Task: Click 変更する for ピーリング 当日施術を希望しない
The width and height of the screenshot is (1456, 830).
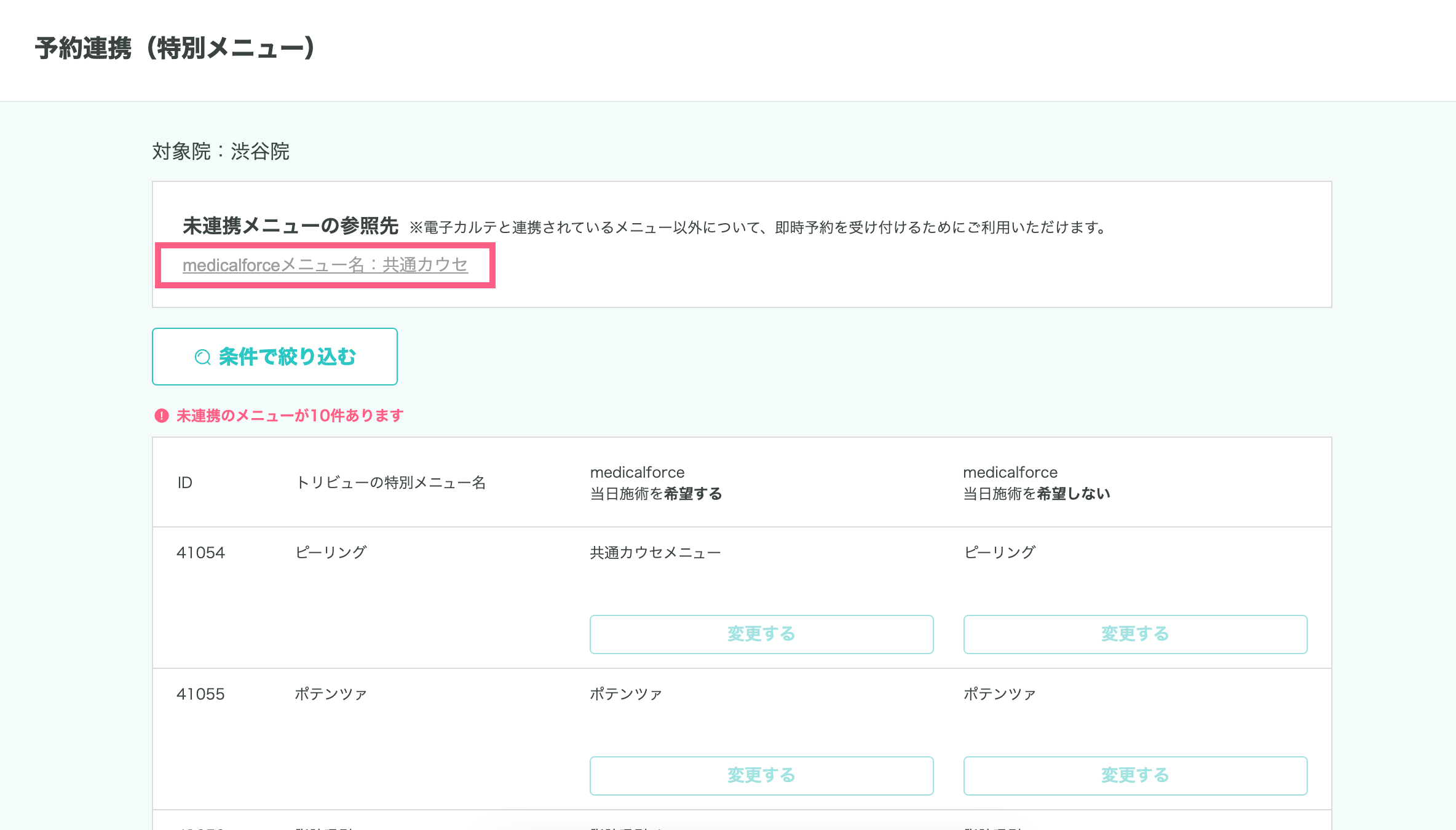Action: pos(1134,634)
